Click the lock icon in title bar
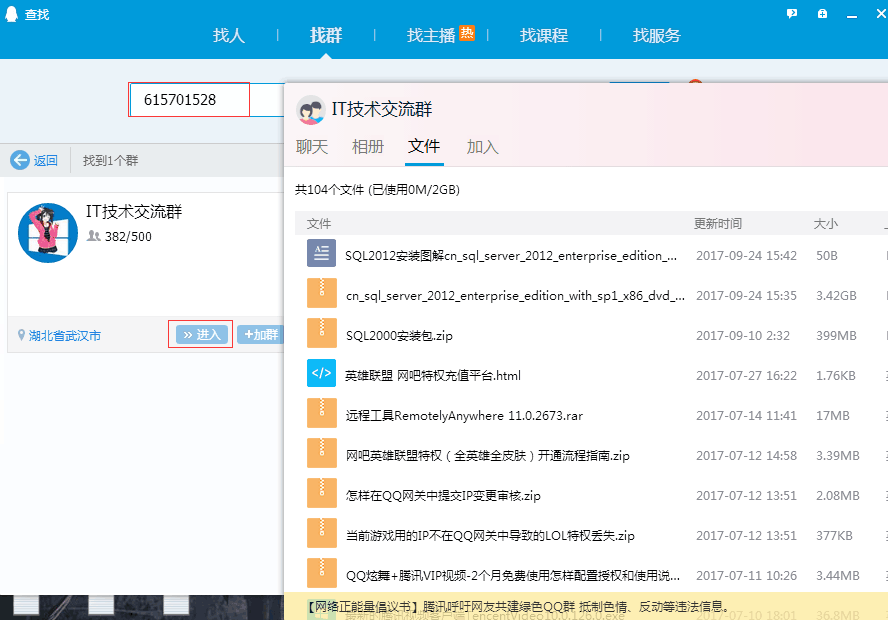 (x=822, y=14)
